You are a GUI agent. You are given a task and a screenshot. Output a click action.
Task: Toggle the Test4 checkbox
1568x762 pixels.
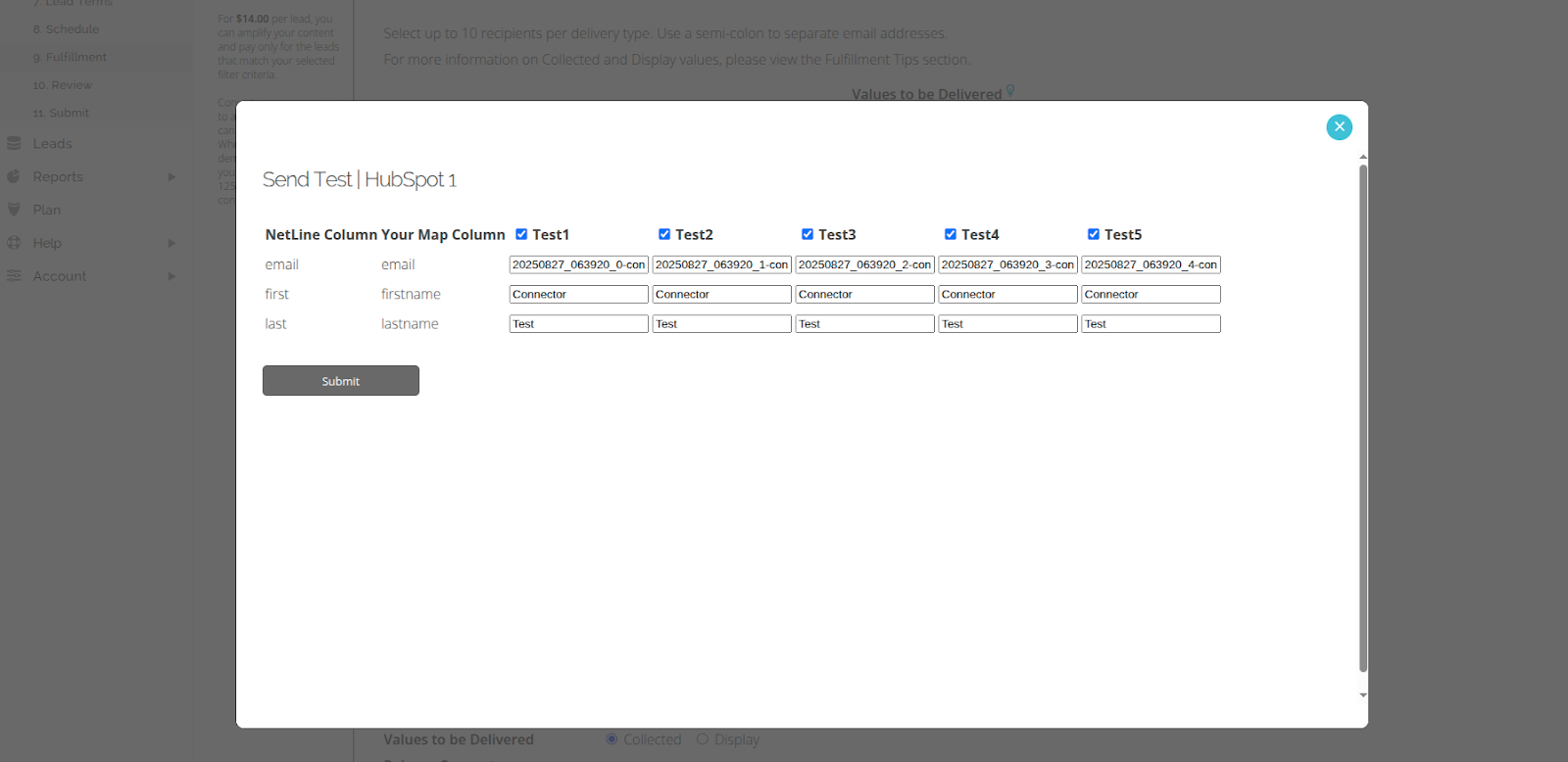(x=951, y=234)
